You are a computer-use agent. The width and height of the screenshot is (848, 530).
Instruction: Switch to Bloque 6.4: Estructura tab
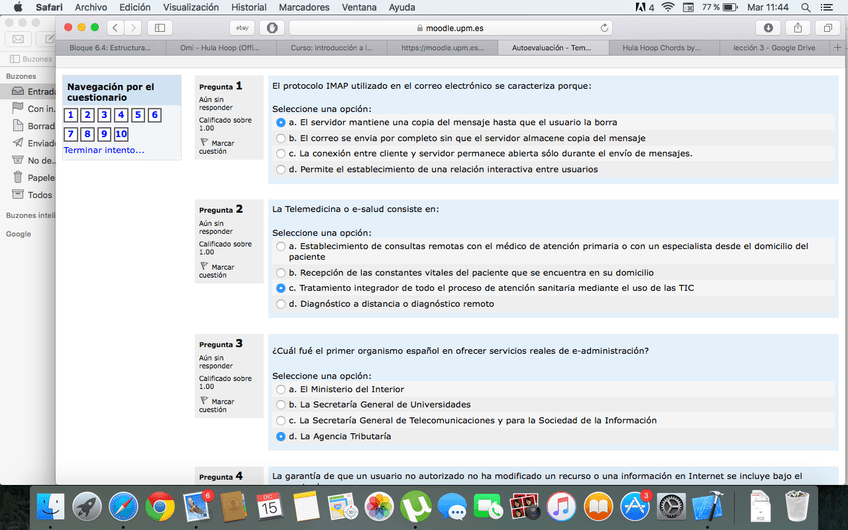tap(110, 48)
